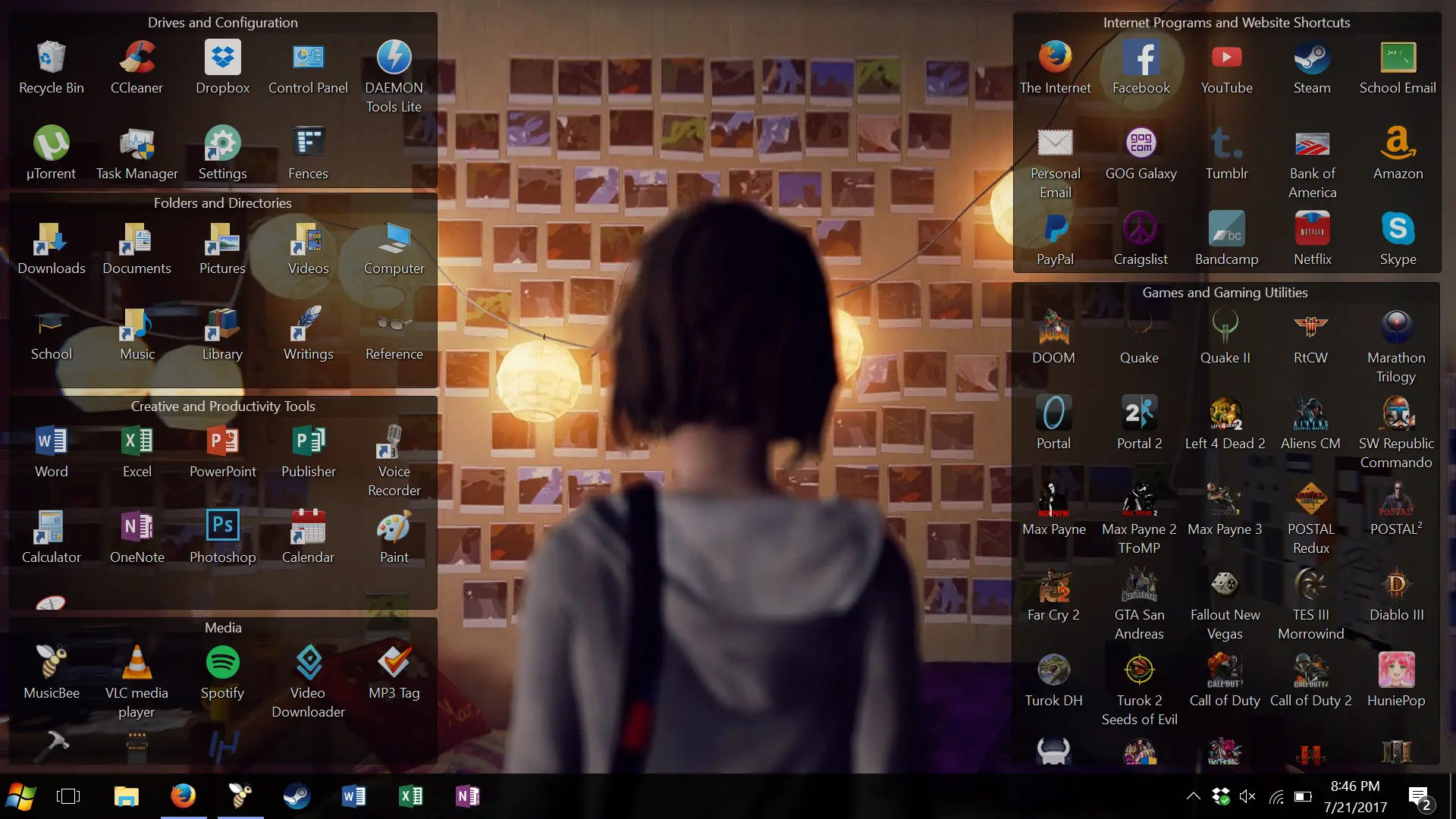Open the Tumblr shortcut

point(1226,154)
